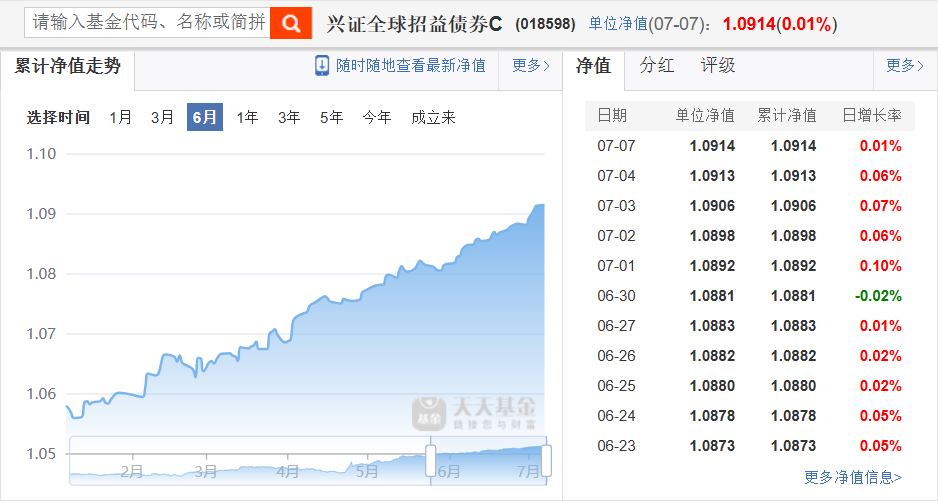Screen dimensions: 938x503
Task: Click 3月 marker on range navigator
Action: (x=206, y=471)
